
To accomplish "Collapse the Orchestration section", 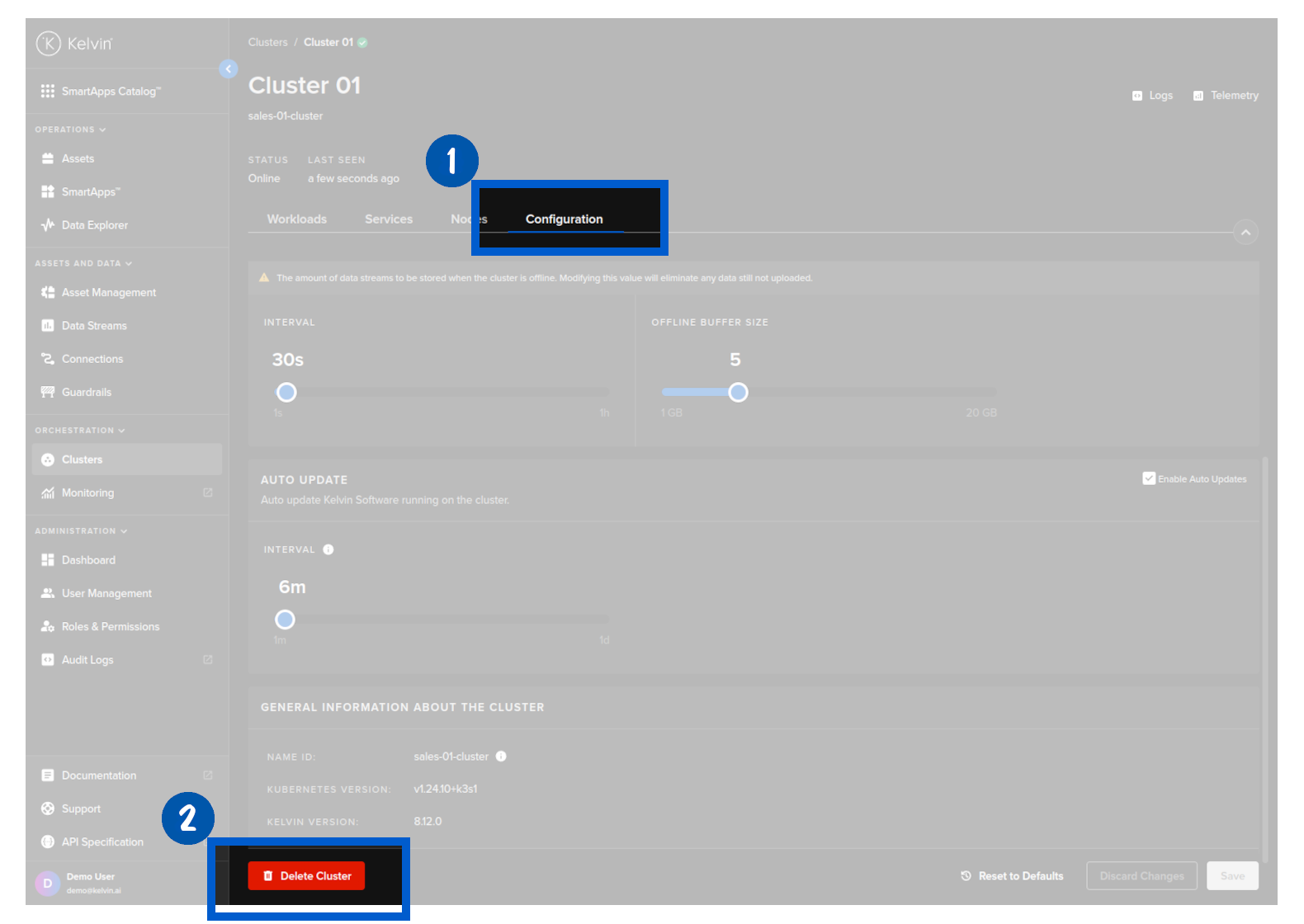I will (121, 431).
